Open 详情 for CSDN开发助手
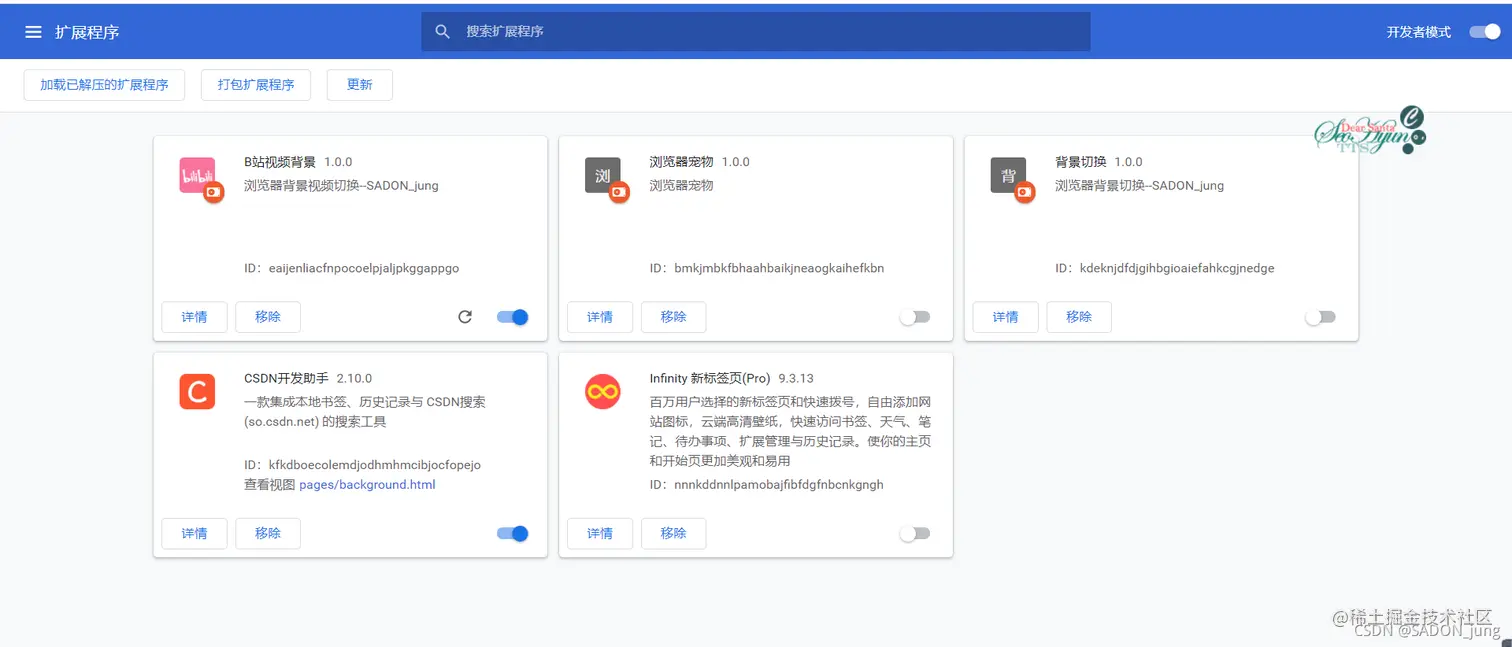 tap(194, 533)
